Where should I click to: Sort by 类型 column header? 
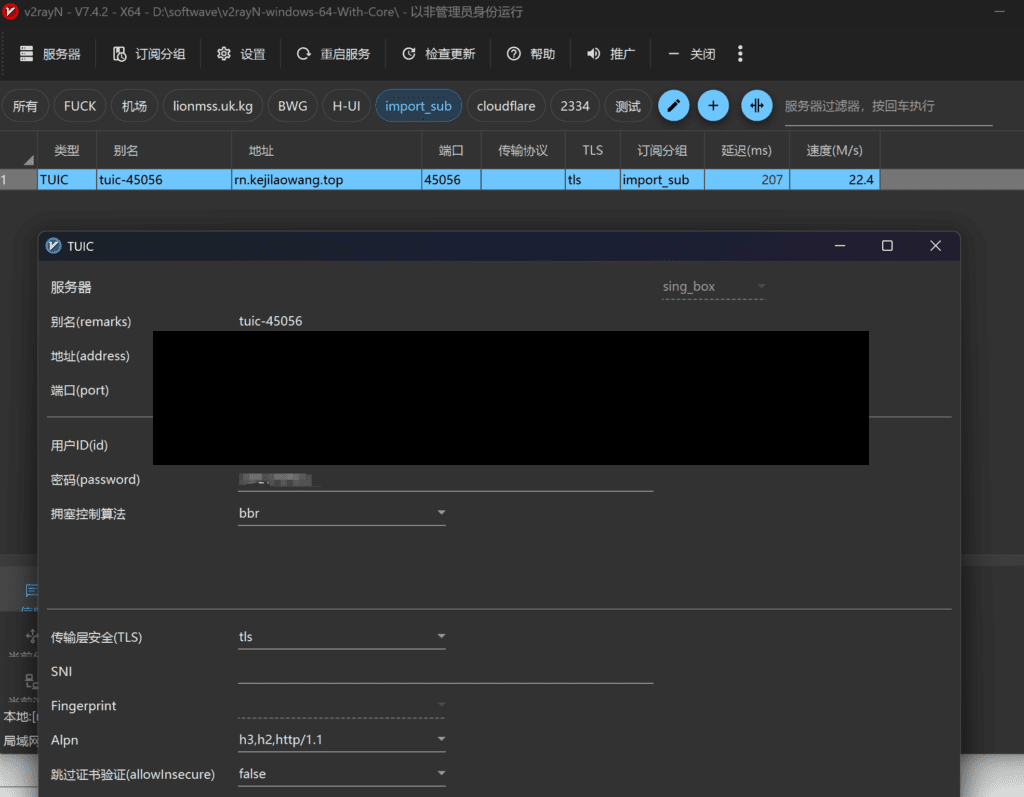click(67, 150)
